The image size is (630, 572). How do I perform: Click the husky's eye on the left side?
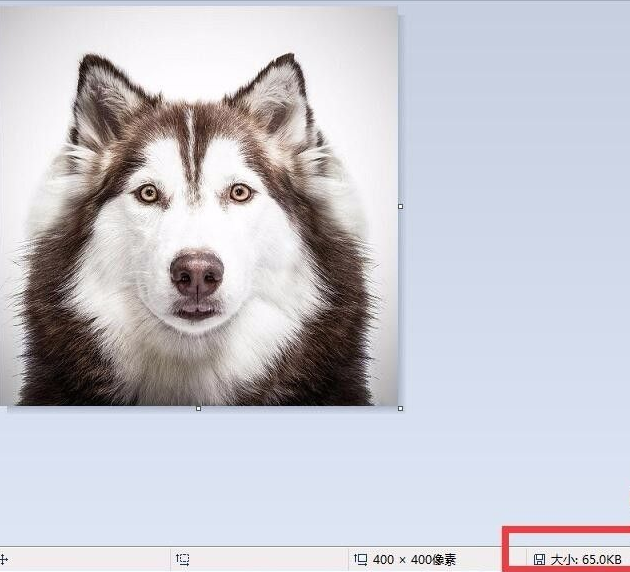(x=149, y=193)
